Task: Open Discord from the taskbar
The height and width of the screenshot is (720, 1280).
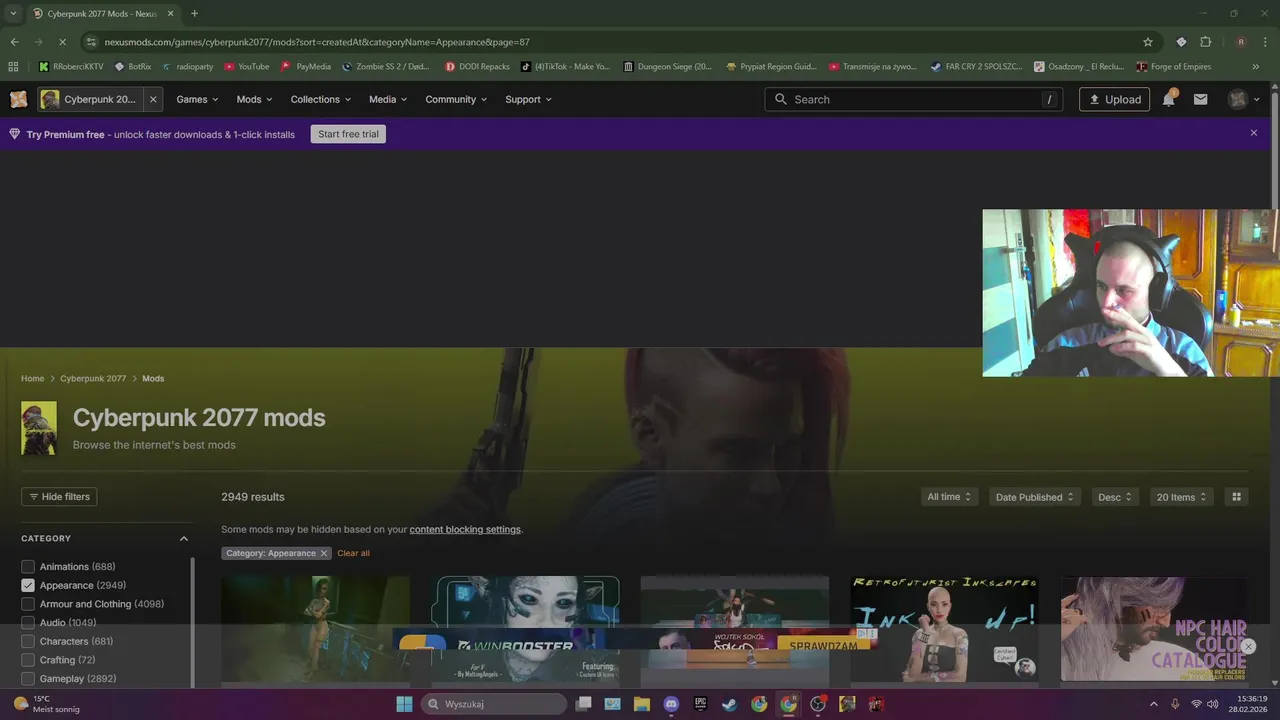Action: pos(671,704)
